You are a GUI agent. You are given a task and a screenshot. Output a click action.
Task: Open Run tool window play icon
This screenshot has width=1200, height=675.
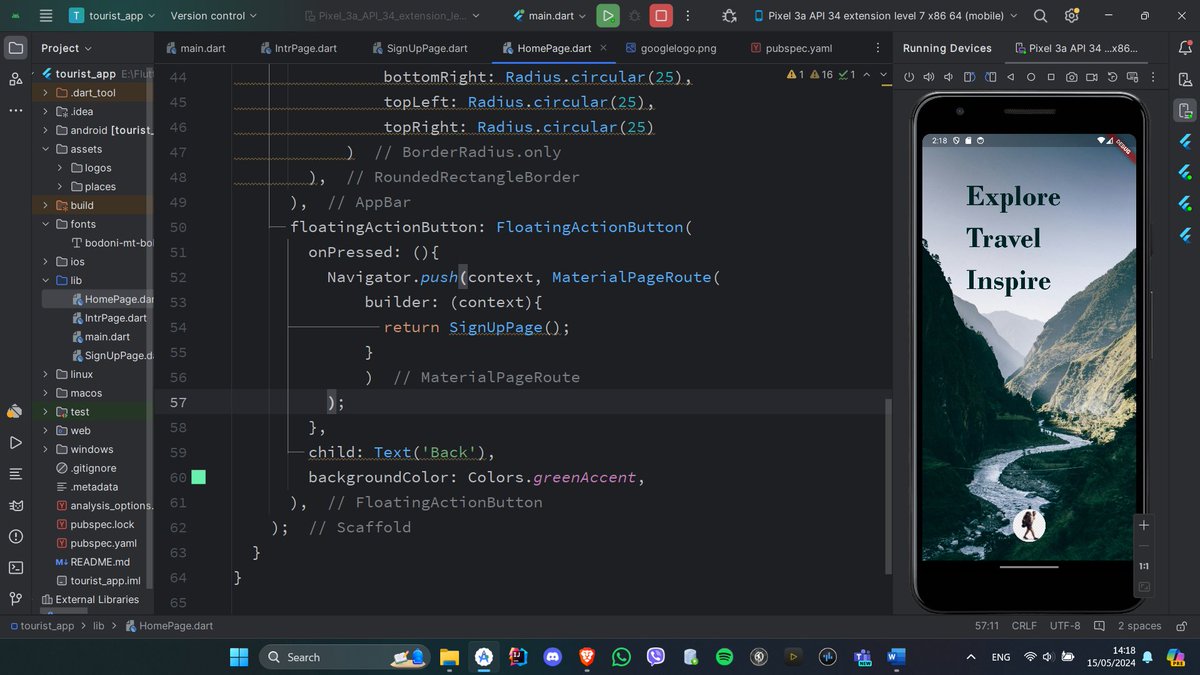(x=15, y=442)
